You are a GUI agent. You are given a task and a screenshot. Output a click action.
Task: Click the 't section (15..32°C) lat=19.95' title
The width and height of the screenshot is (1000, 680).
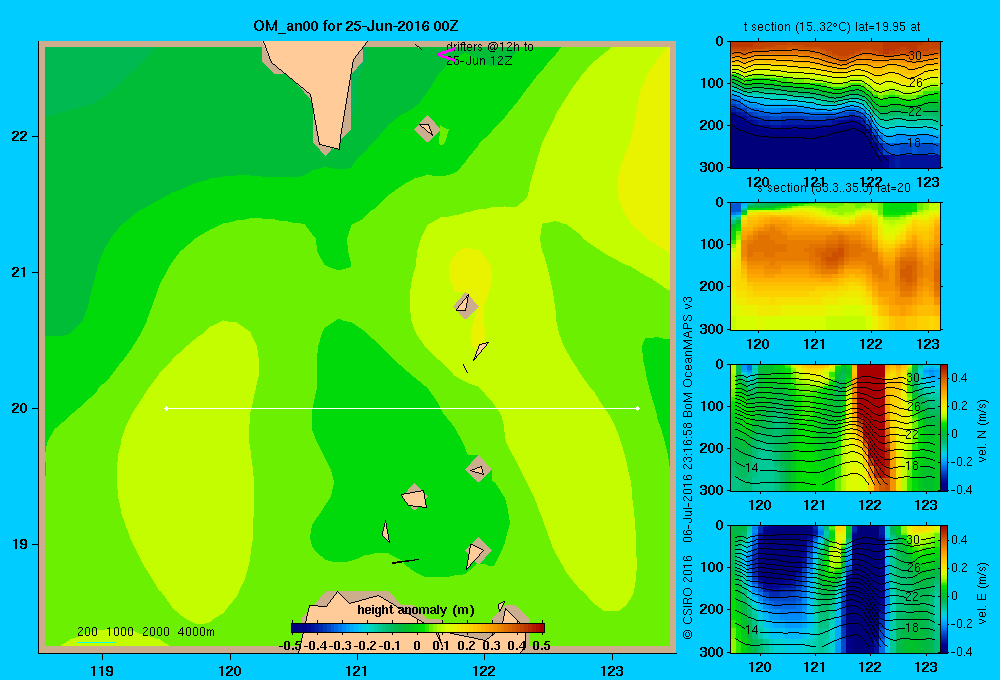click(x=832, y=27)
